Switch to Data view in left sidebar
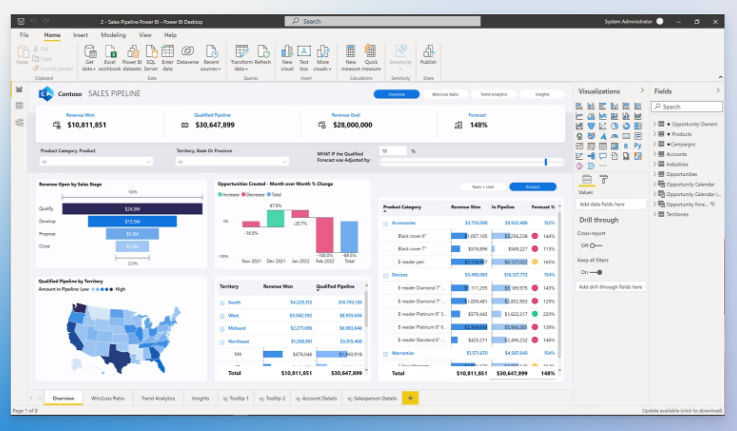 pos(19,106)
